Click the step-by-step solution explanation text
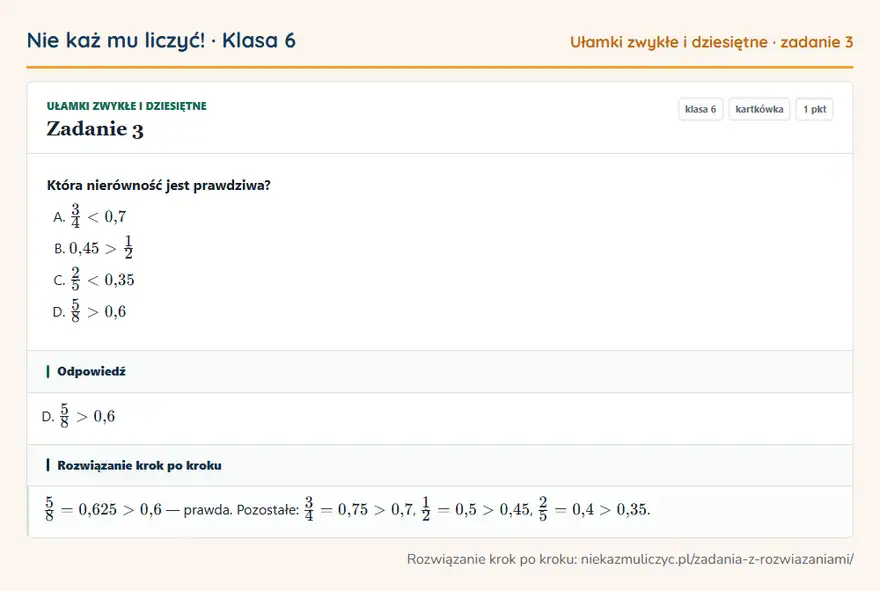This screenshot has height=591, width=880. [347, 509]
